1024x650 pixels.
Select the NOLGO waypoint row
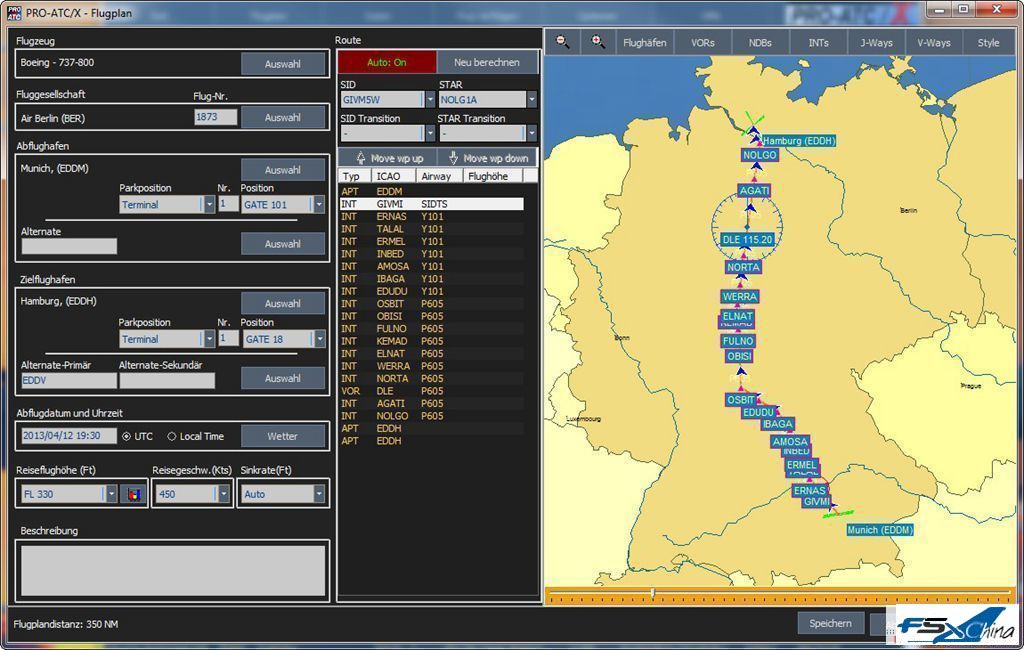431,416
